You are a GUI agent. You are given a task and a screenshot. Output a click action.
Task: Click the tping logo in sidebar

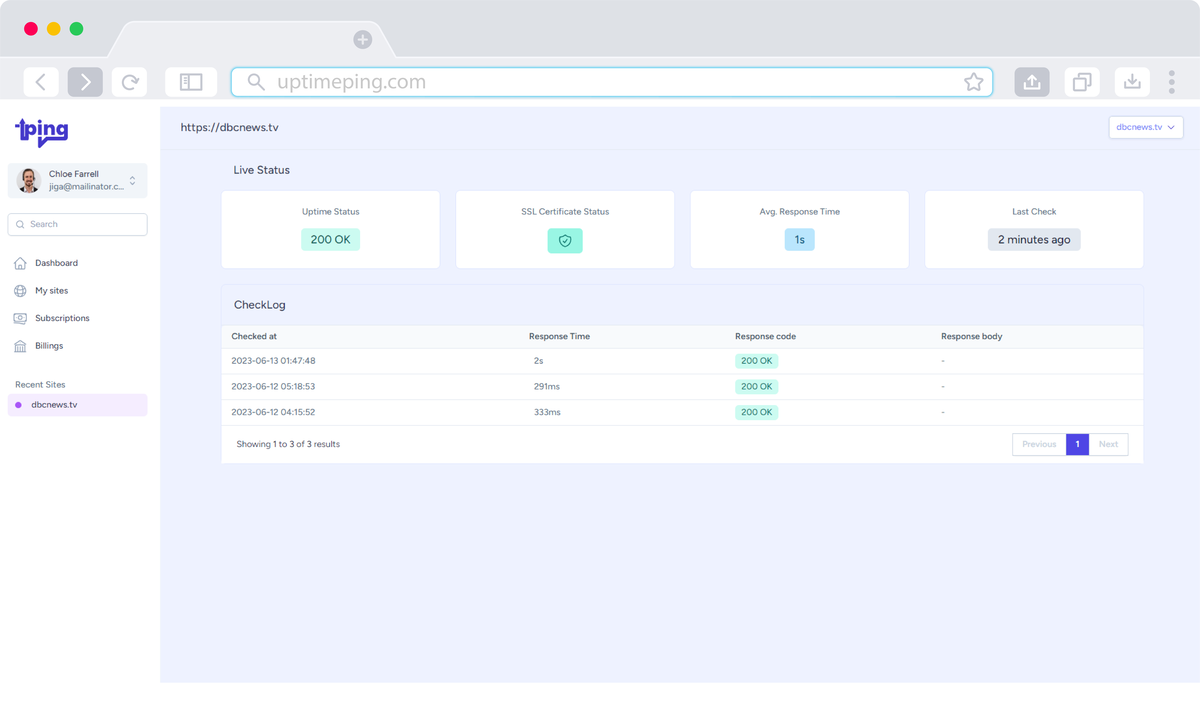(42, 131)
